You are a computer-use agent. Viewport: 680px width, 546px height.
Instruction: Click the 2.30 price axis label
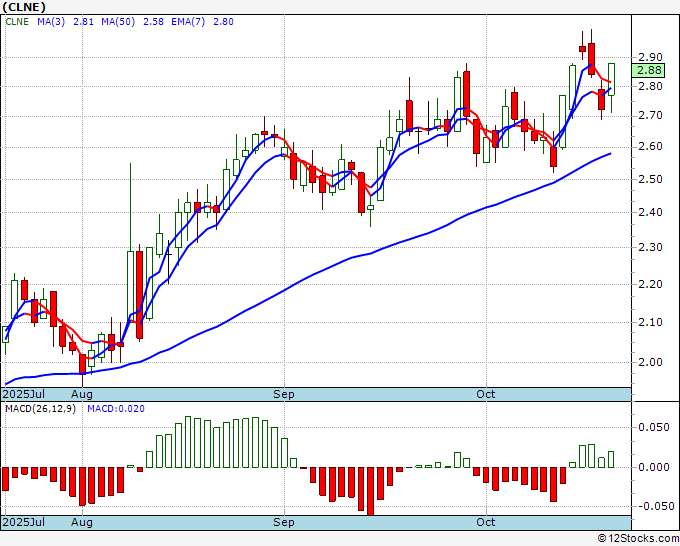point(650,247)
